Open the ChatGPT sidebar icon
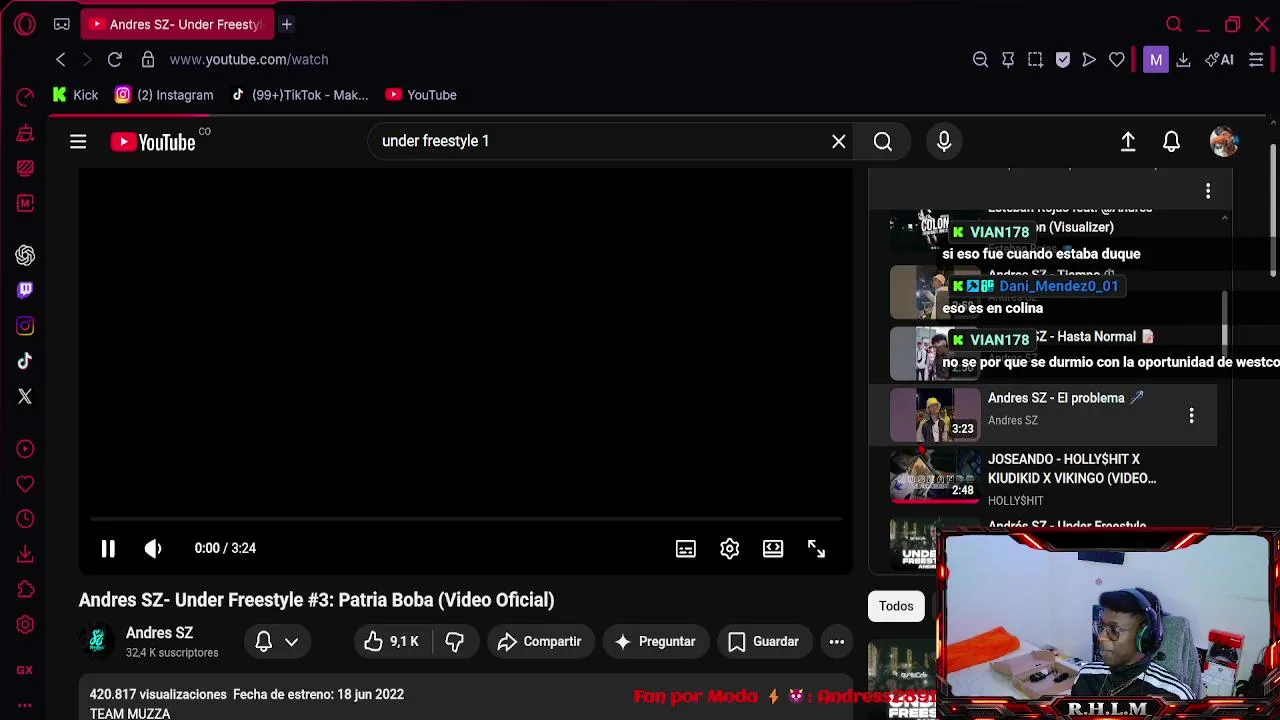This screenshot has width=1280, height=720. [x=25, y=256]
